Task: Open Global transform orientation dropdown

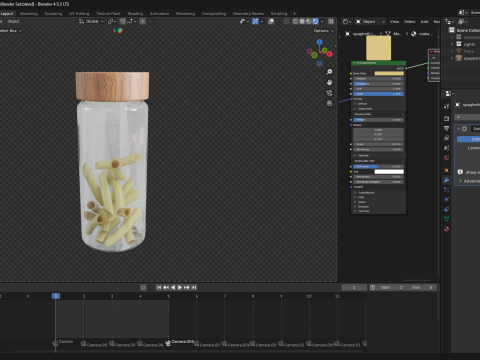Action: [x=91, y=21]
